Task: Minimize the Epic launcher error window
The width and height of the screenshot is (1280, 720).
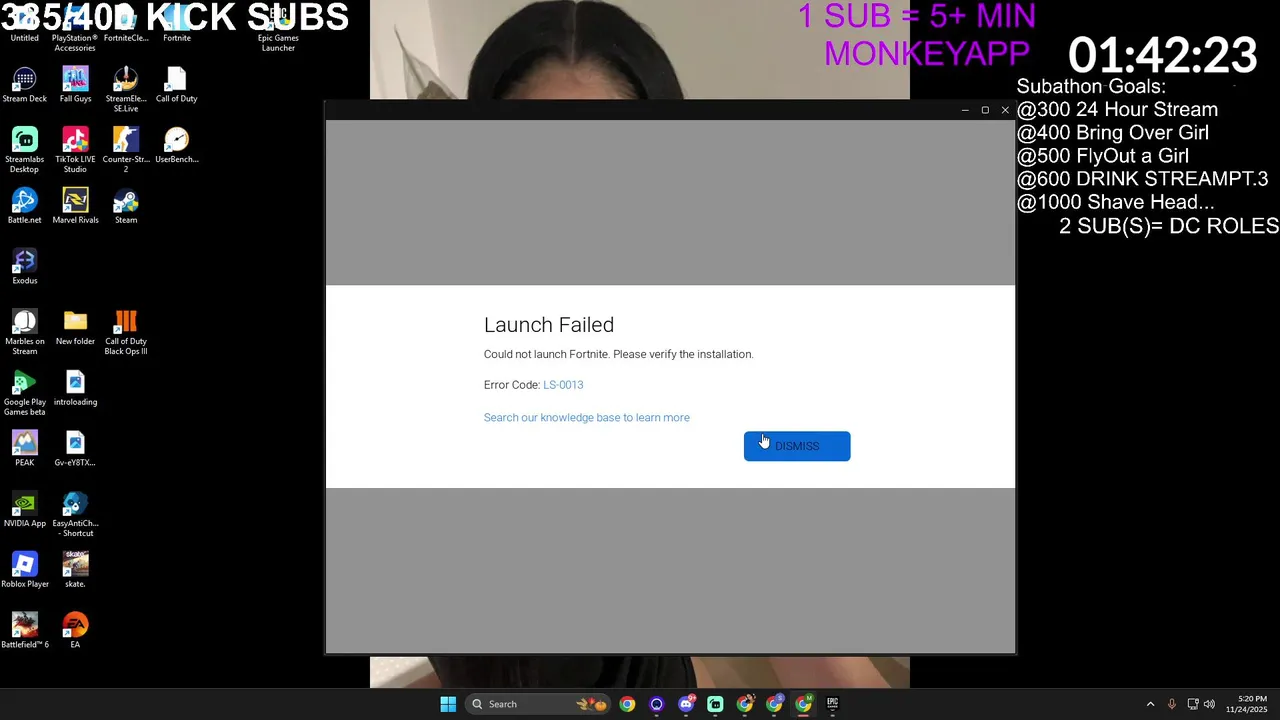Action: tap(965, 110)
